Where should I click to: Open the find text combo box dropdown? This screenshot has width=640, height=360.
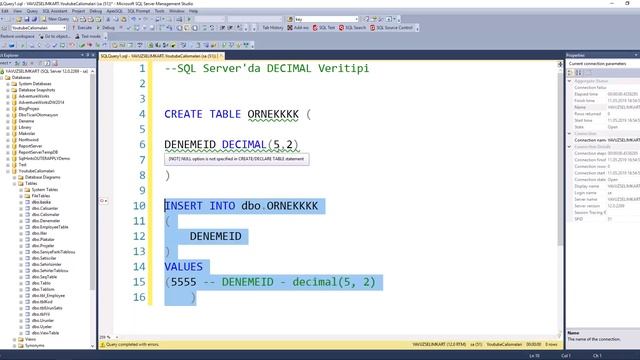[x=356, y=19]
